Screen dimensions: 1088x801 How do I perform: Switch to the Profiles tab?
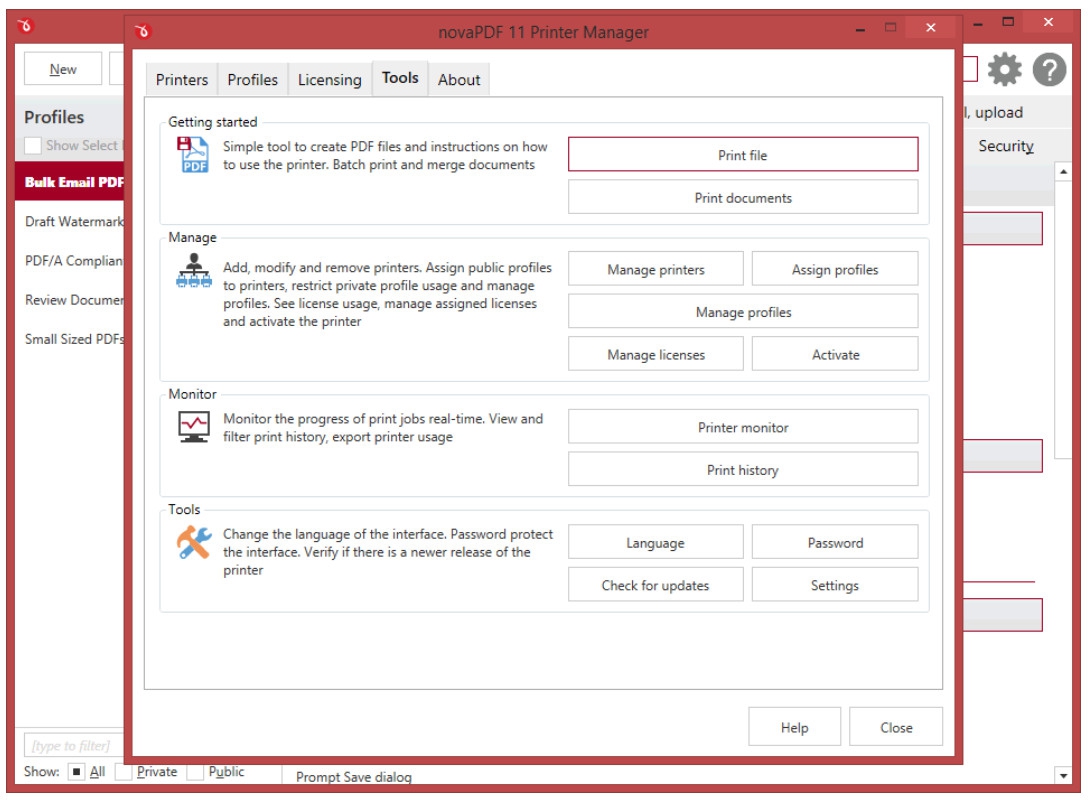(253, 80)
